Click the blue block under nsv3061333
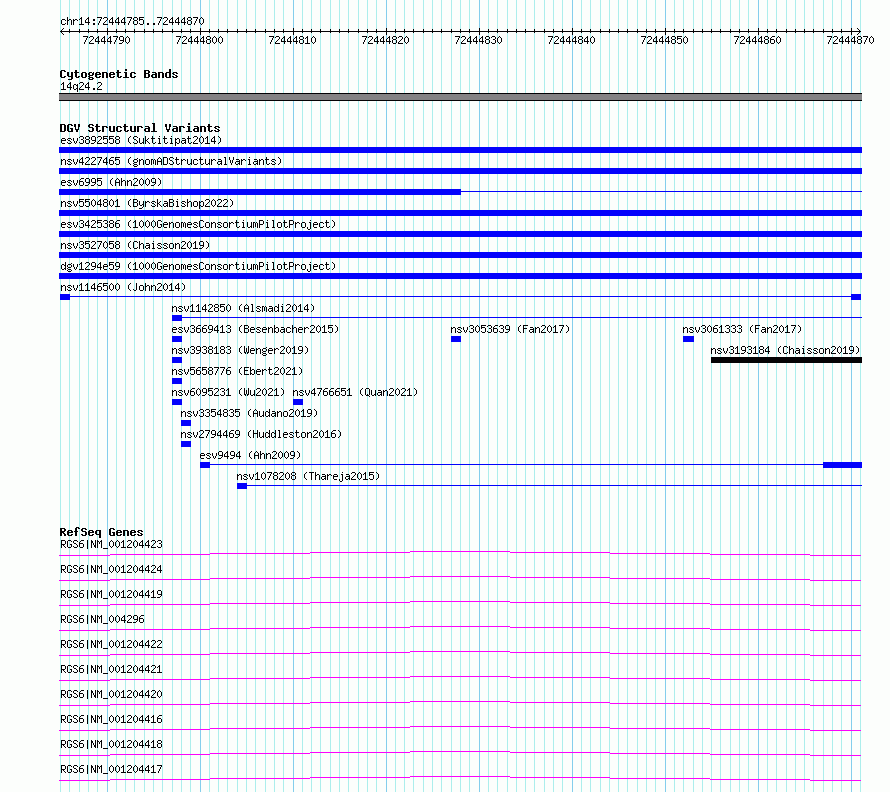Screen dimensions: 890x792 688,339
